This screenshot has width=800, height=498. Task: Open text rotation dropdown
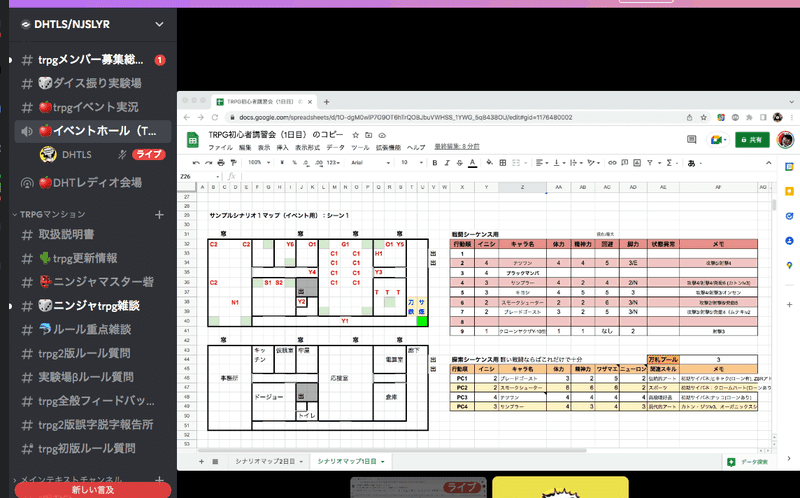593,163
